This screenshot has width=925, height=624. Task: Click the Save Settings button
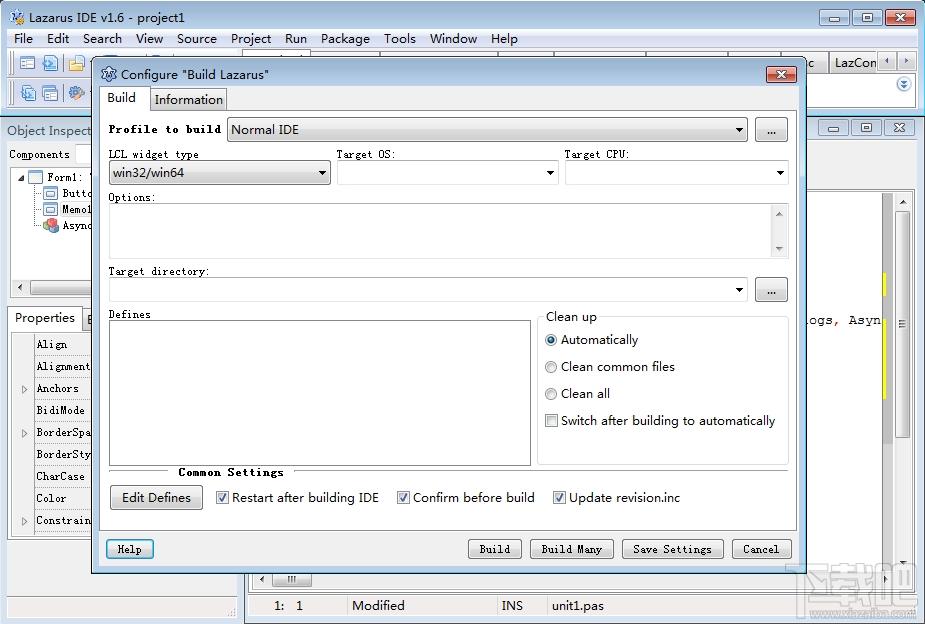672,549
